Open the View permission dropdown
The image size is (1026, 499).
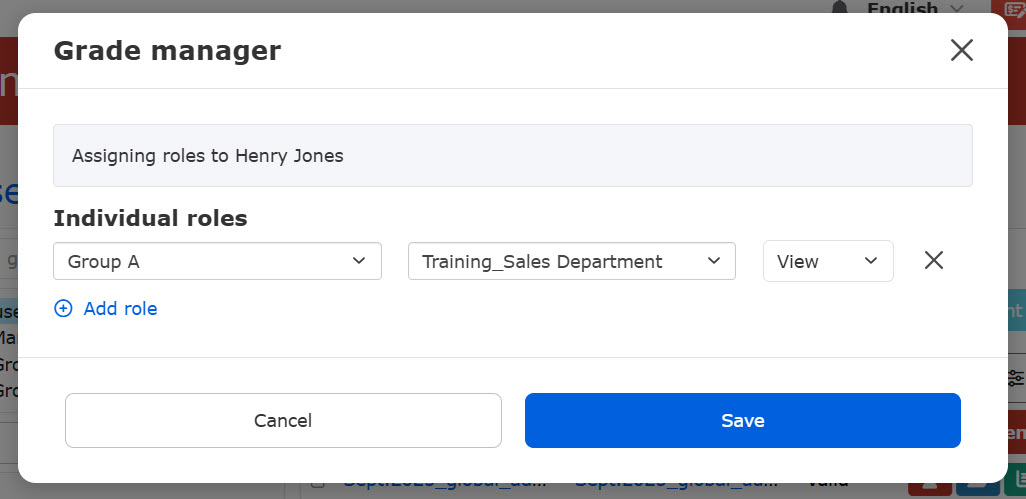coord(827,261)
